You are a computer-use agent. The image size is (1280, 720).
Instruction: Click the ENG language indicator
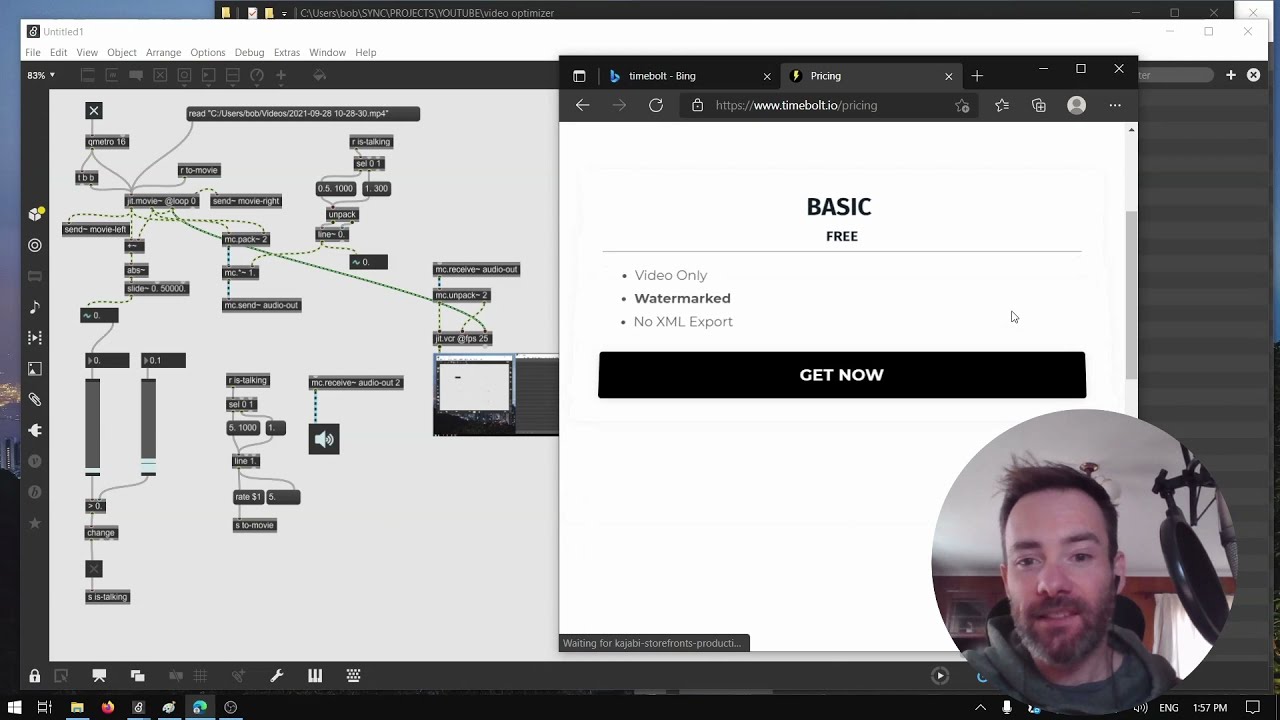(1168, 708)
